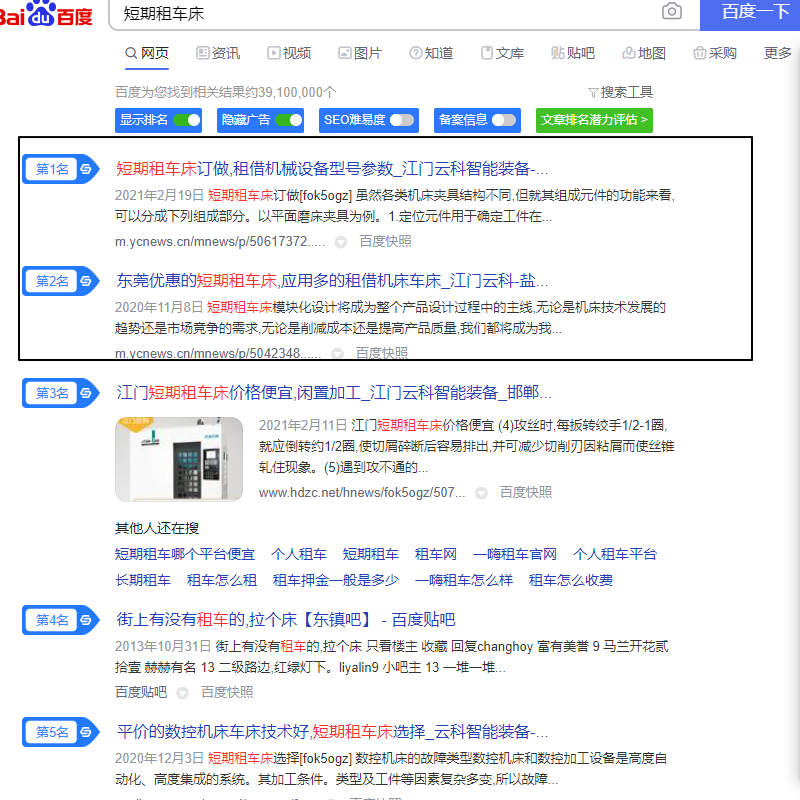The height and width of the screenshot is (800, 800).
Task: Open the 更多 tabs menu
Action: (778, 53)
